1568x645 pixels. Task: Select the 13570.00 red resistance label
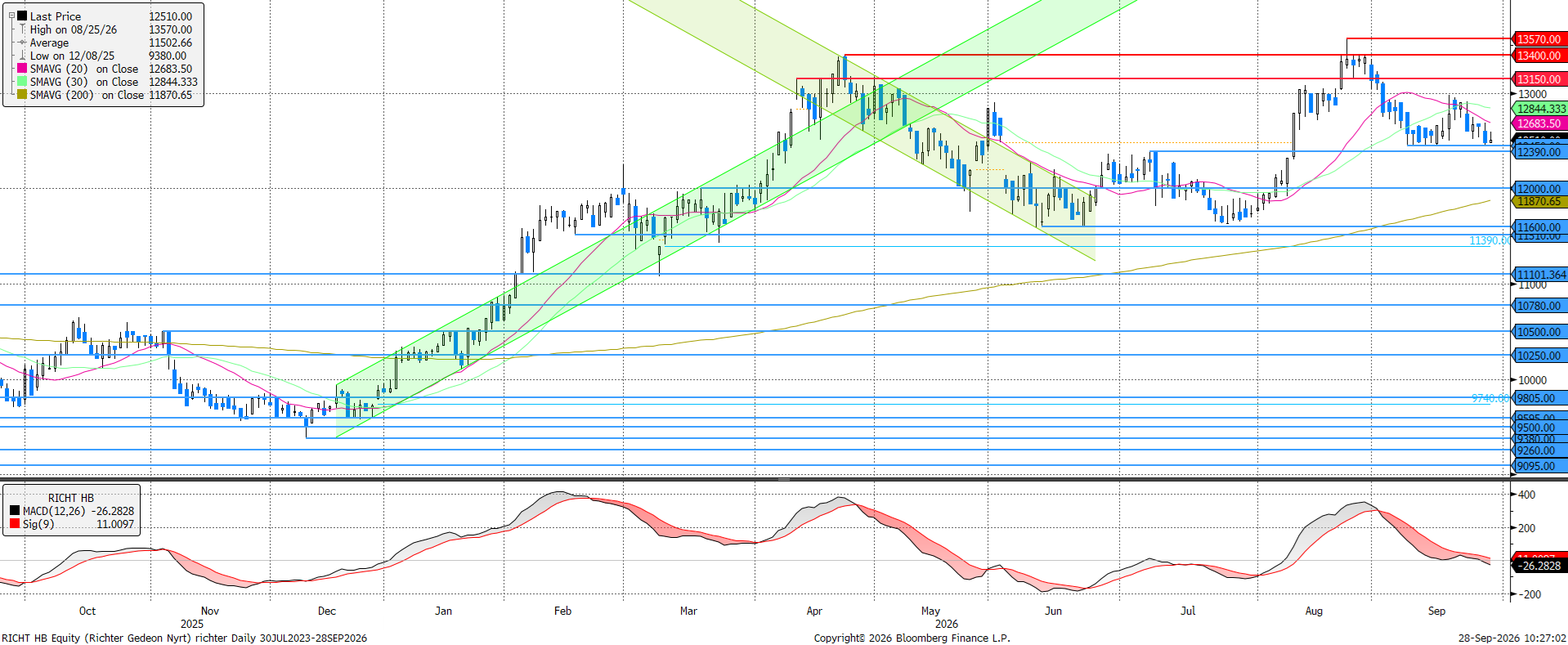point(1539,39)
